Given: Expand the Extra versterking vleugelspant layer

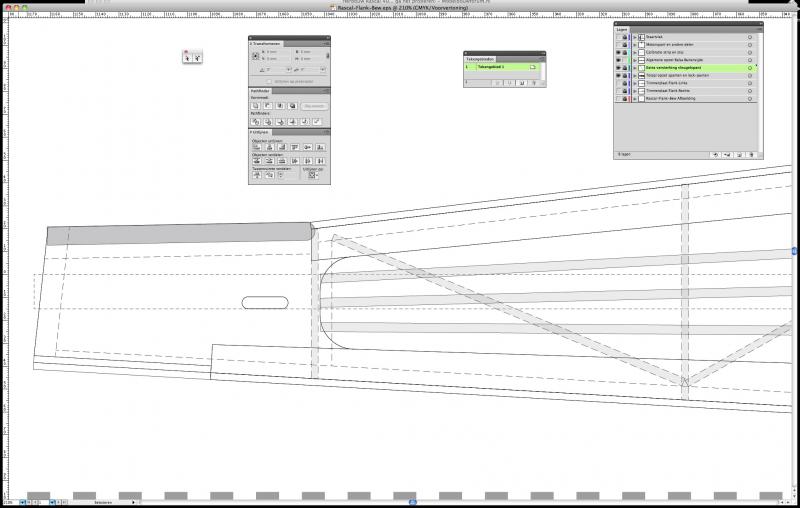Looking at the screenshot, I should tap(635, 68).
